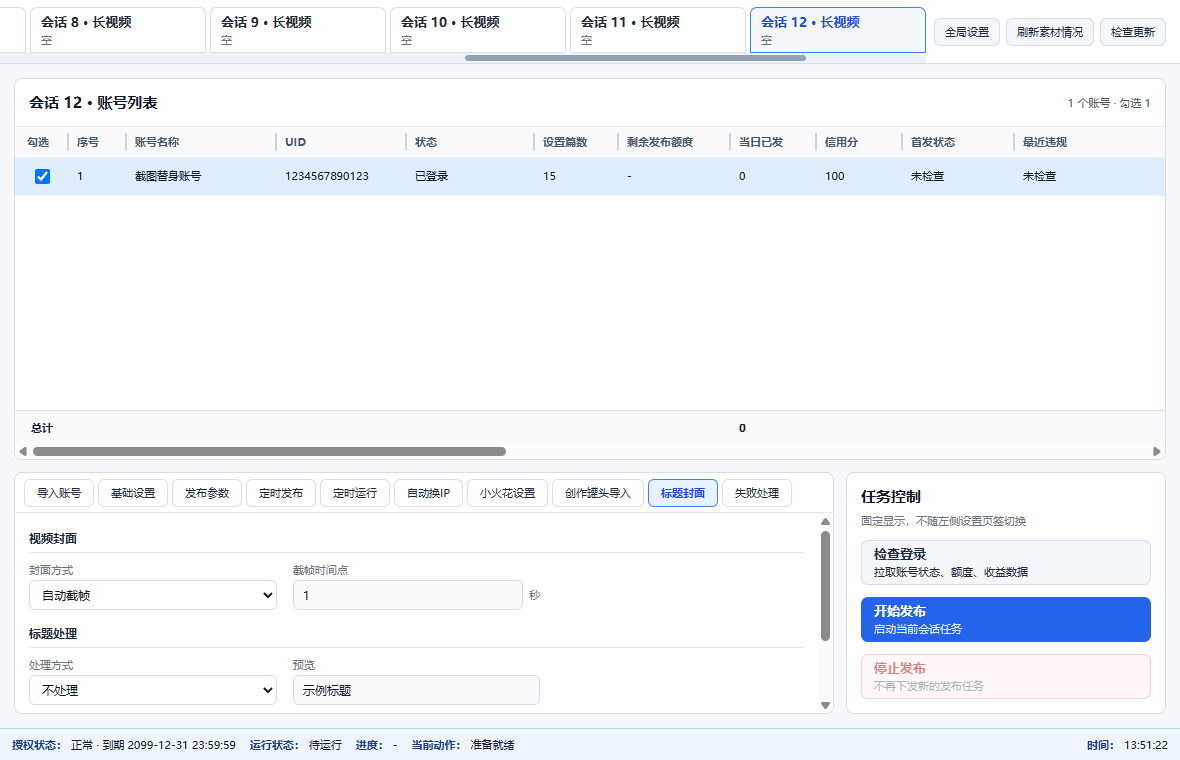Viewport: 1180px width, 760px height.
Task: Open the 定时发布 tab
Action: [x=281, y=493]
